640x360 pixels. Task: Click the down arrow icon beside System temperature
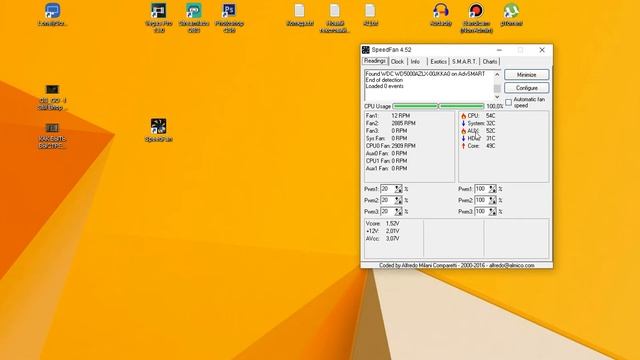coord(463,123)
